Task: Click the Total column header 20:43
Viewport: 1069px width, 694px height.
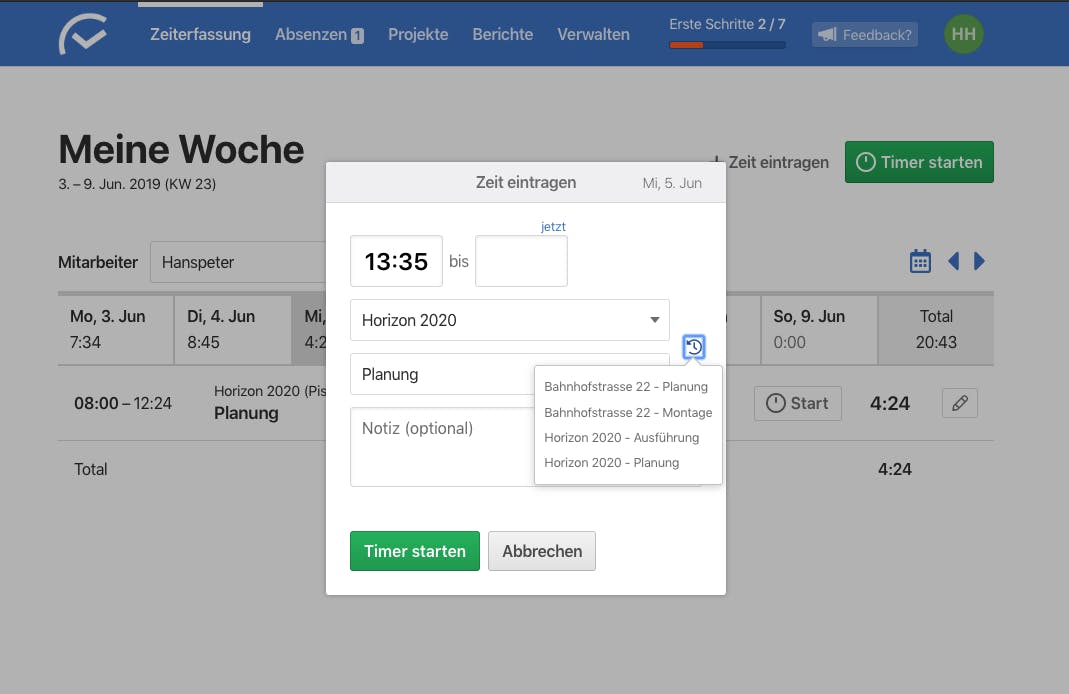Action: pyautogui.click(x=936, y=329)
